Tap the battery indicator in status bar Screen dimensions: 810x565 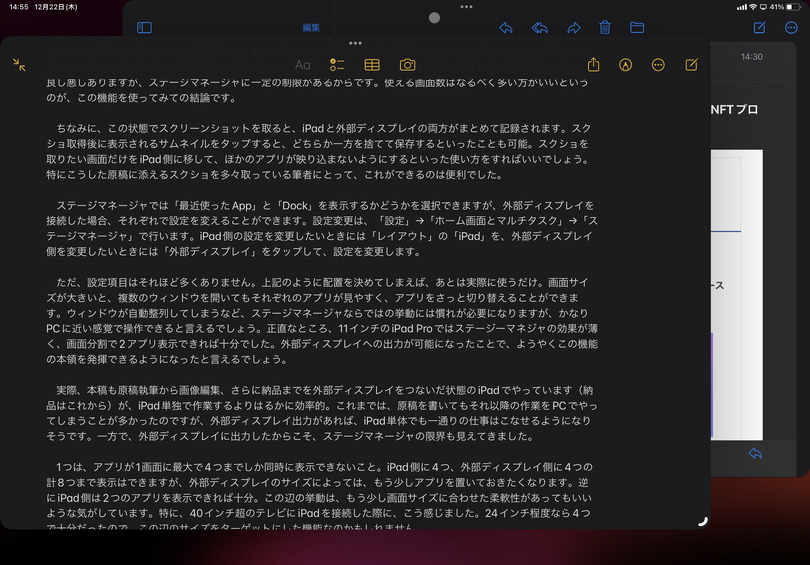(793, 7)
